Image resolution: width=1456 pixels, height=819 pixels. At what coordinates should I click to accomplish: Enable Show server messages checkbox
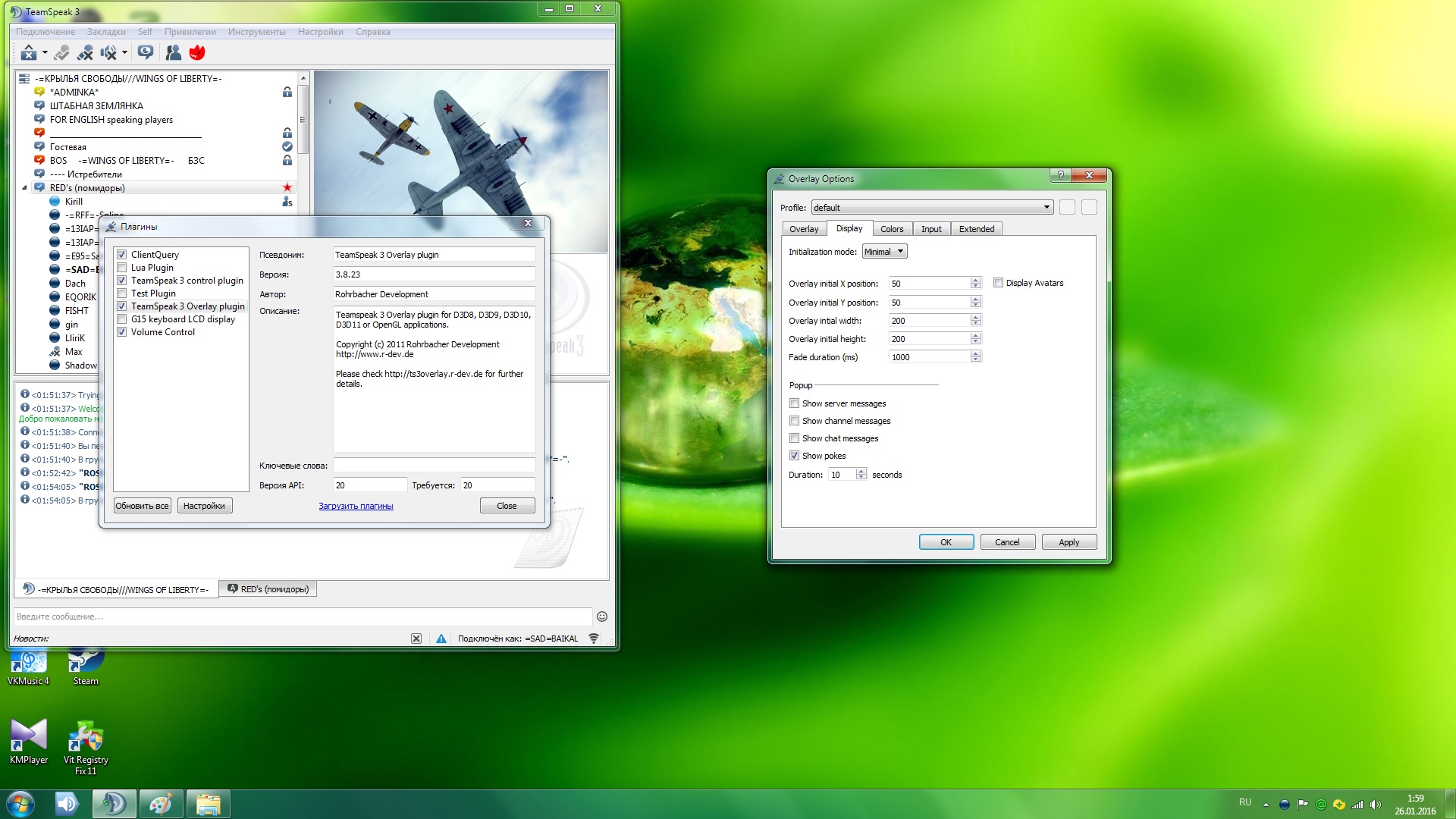point(794,403)
